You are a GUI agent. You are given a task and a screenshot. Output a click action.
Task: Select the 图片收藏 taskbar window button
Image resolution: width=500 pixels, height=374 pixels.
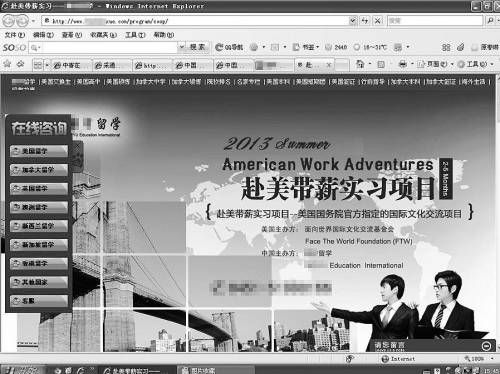(215, 370)
